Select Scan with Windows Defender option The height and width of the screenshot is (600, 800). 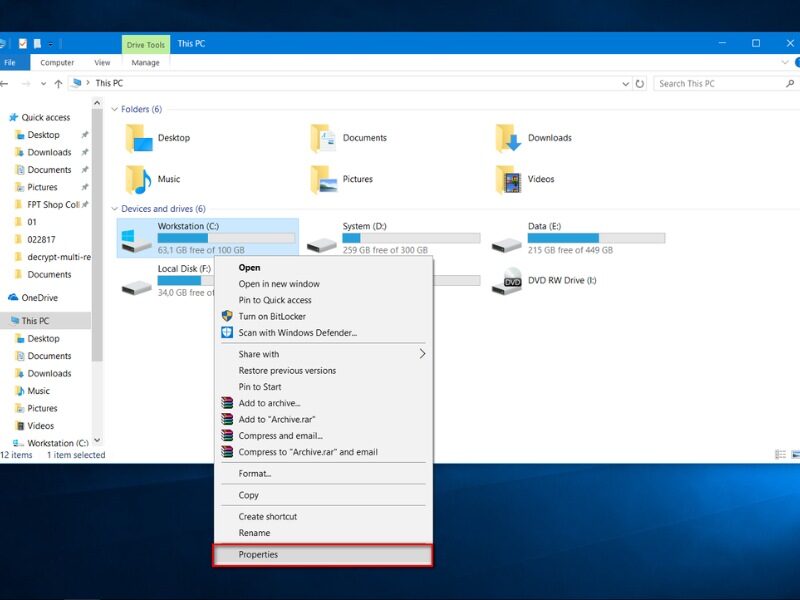297,332
